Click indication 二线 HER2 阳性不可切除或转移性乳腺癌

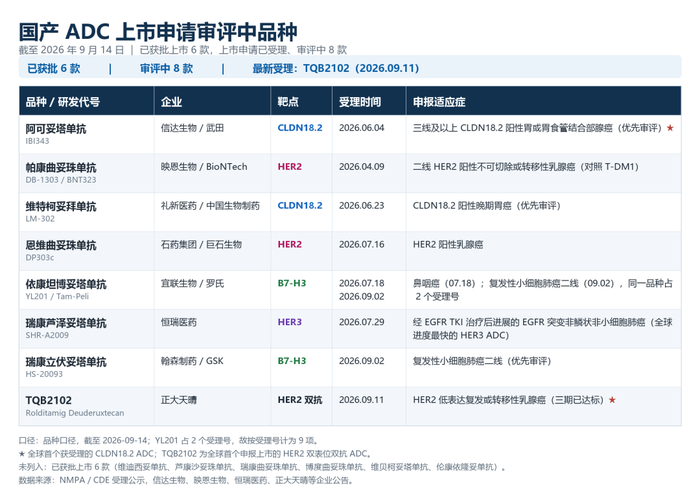pyautogui.click(x=494, y=167)
